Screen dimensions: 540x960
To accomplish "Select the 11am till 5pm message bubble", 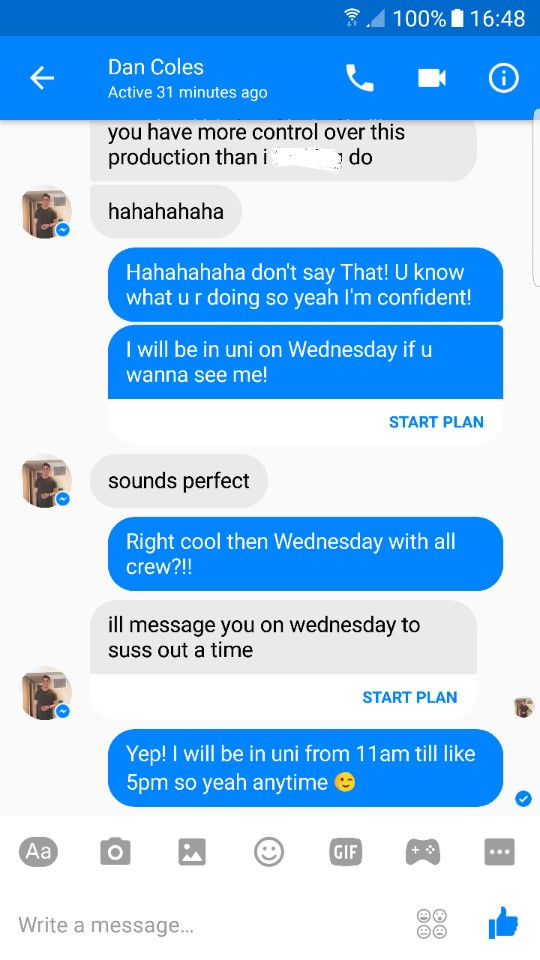I will pos(306,768).
